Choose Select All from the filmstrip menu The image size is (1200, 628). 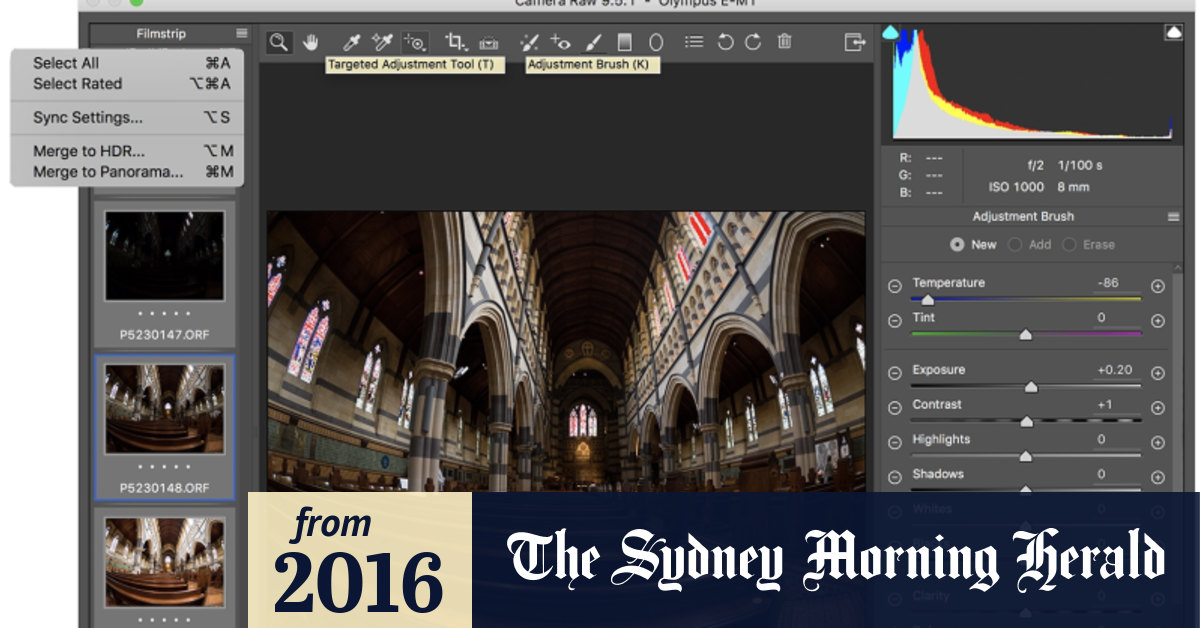pos(66,63)
